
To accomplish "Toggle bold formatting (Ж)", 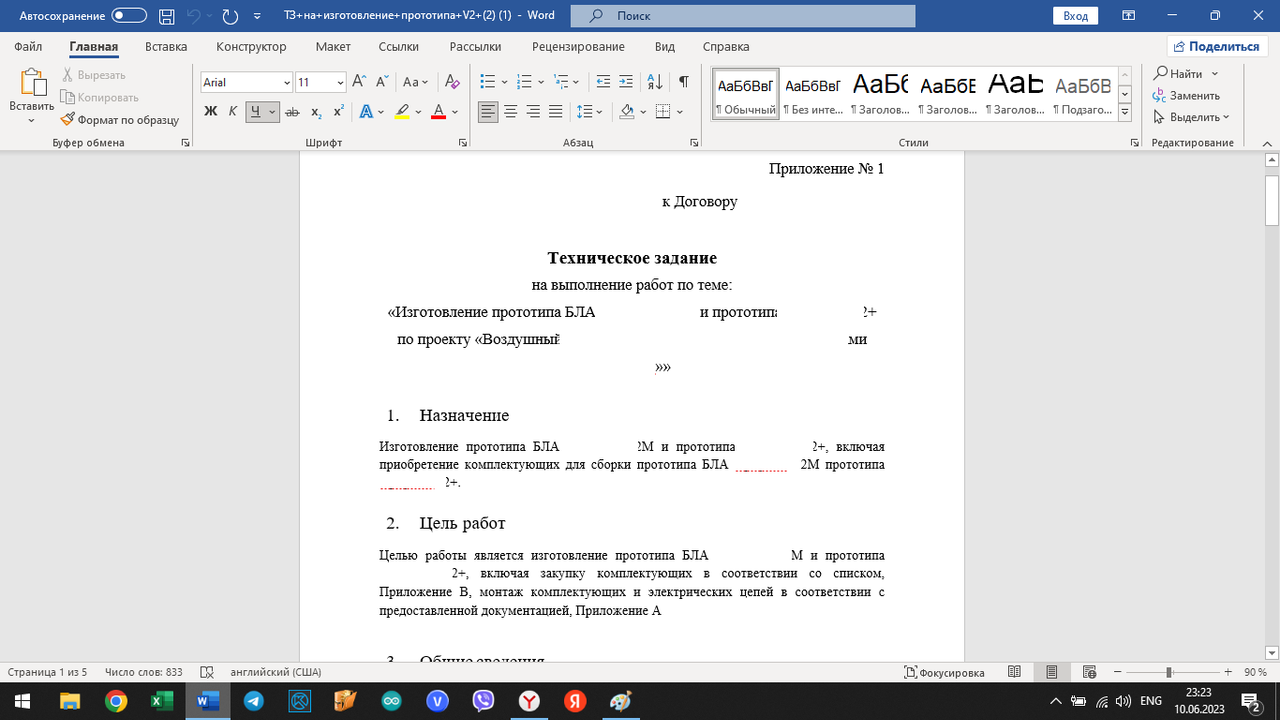I will (x=210, y=111).
